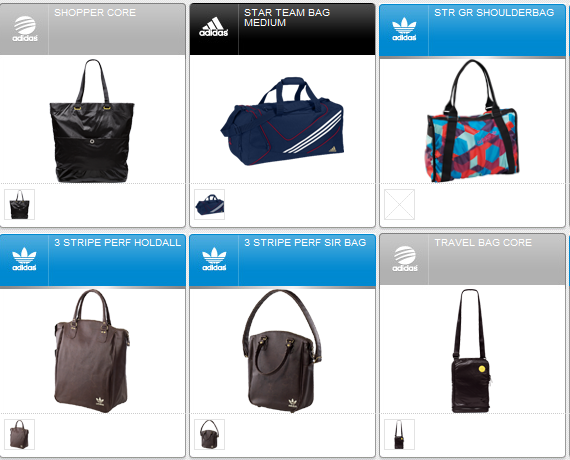Select the brown Holdall small thumbnail
The image size is (570, 460).
pos(19,435)
